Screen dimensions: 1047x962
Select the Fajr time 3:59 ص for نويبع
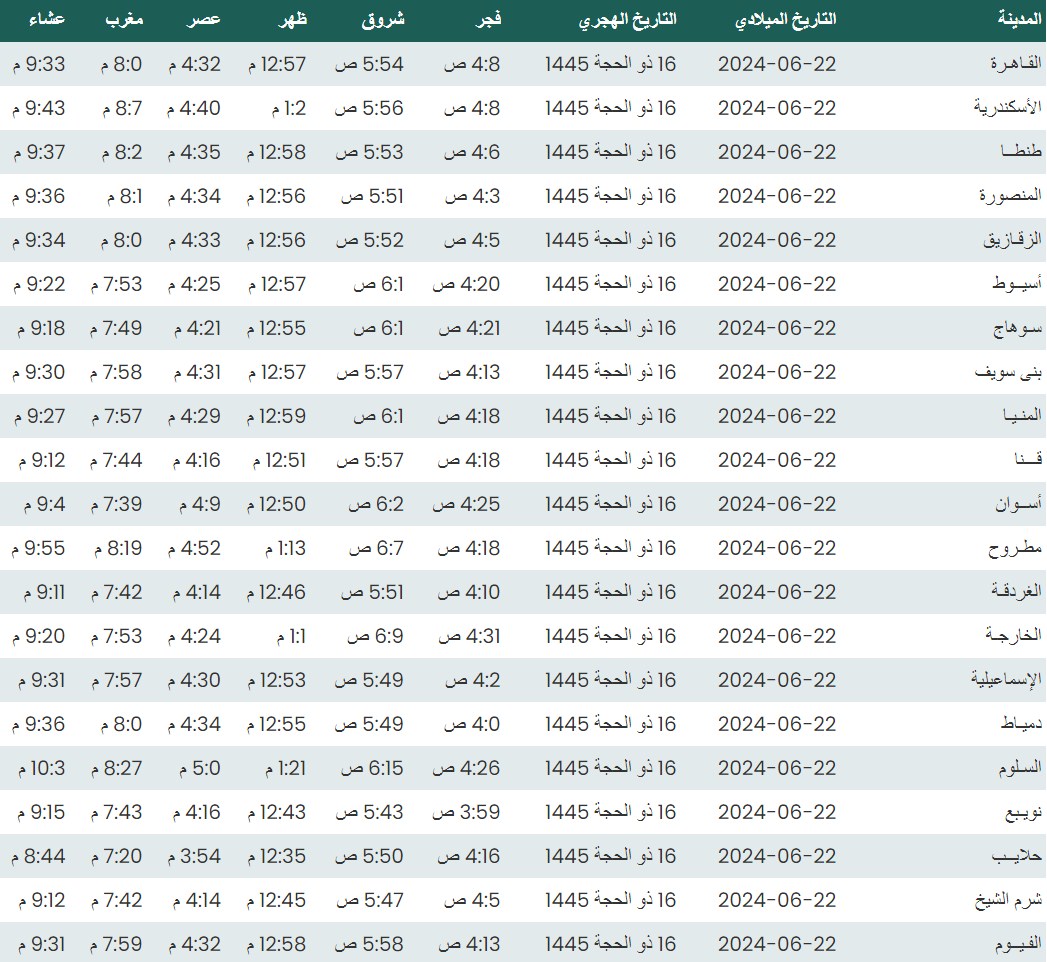466,812
